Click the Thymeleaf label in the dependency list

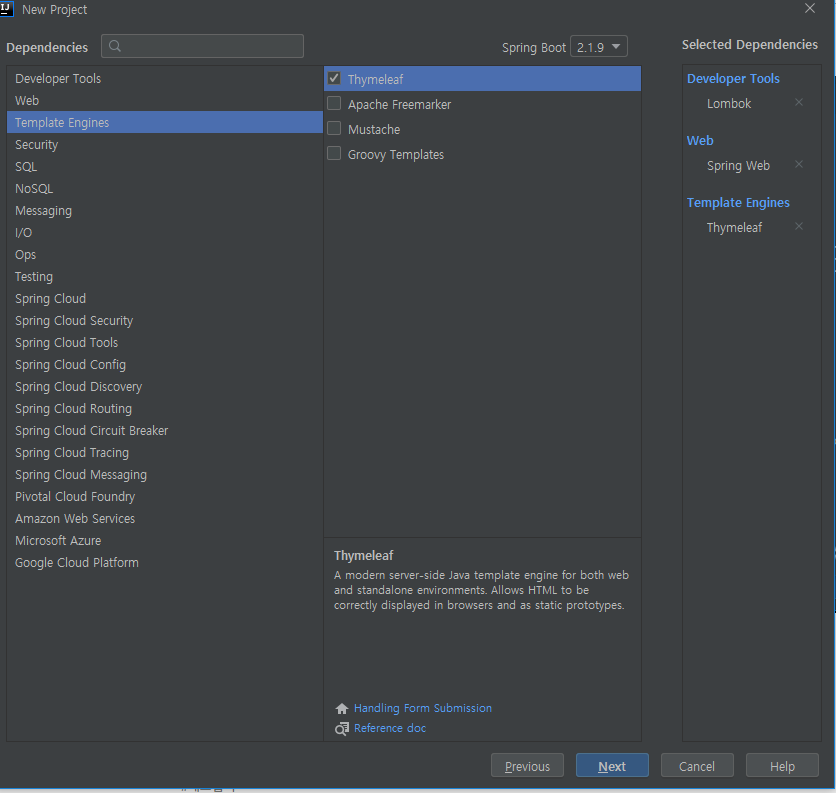[375, 79]
